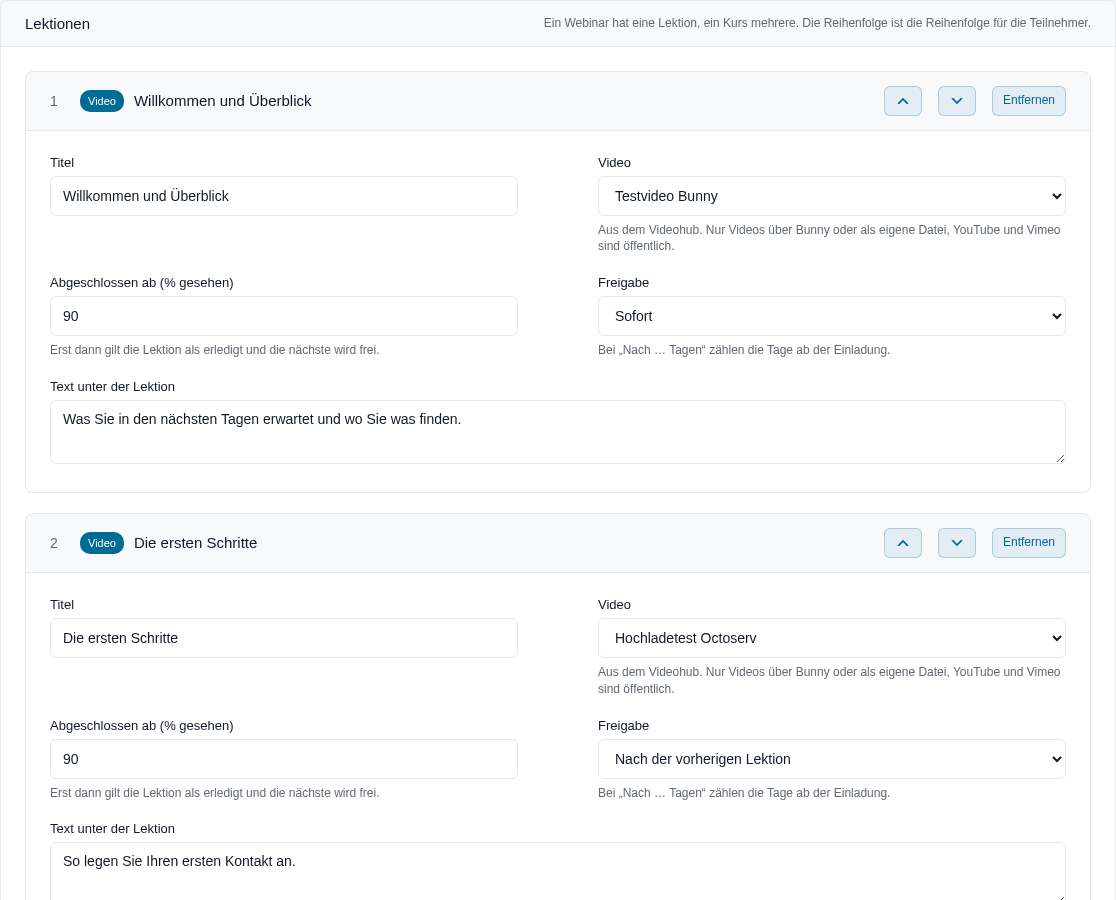Image resolution: width=1116 pixels, height=900 pixels.
Task: Move lesson 2 Die ersten Schritte down
Action: (x=957, y=543)
